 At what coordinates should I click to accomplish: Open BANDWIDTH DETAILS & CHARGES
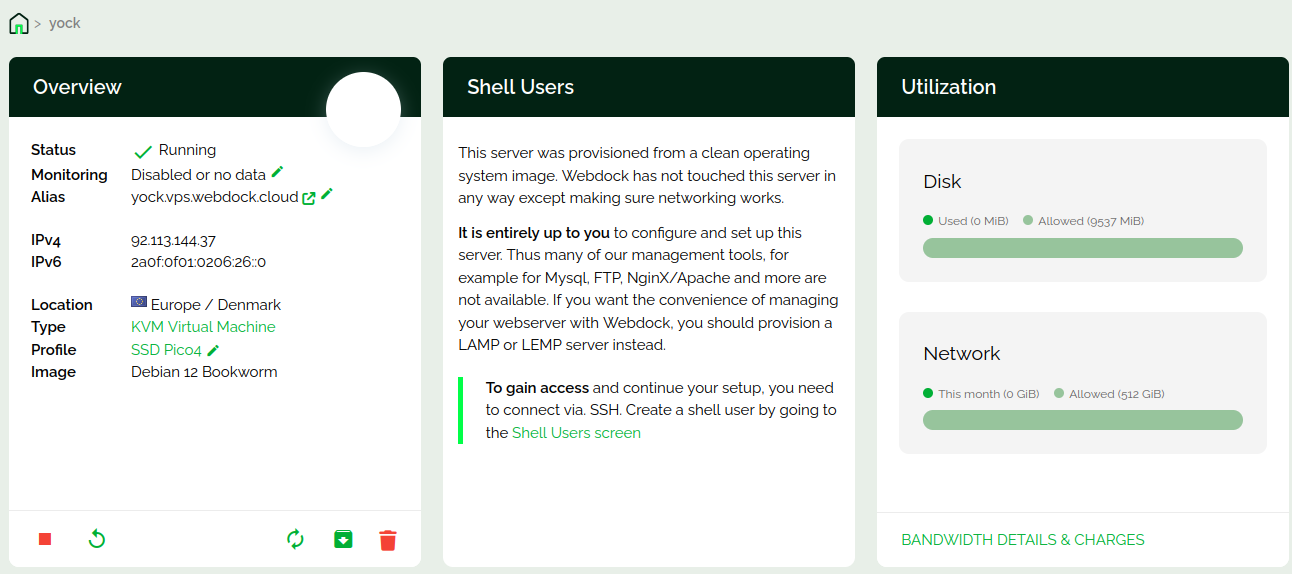point(1022,540)
